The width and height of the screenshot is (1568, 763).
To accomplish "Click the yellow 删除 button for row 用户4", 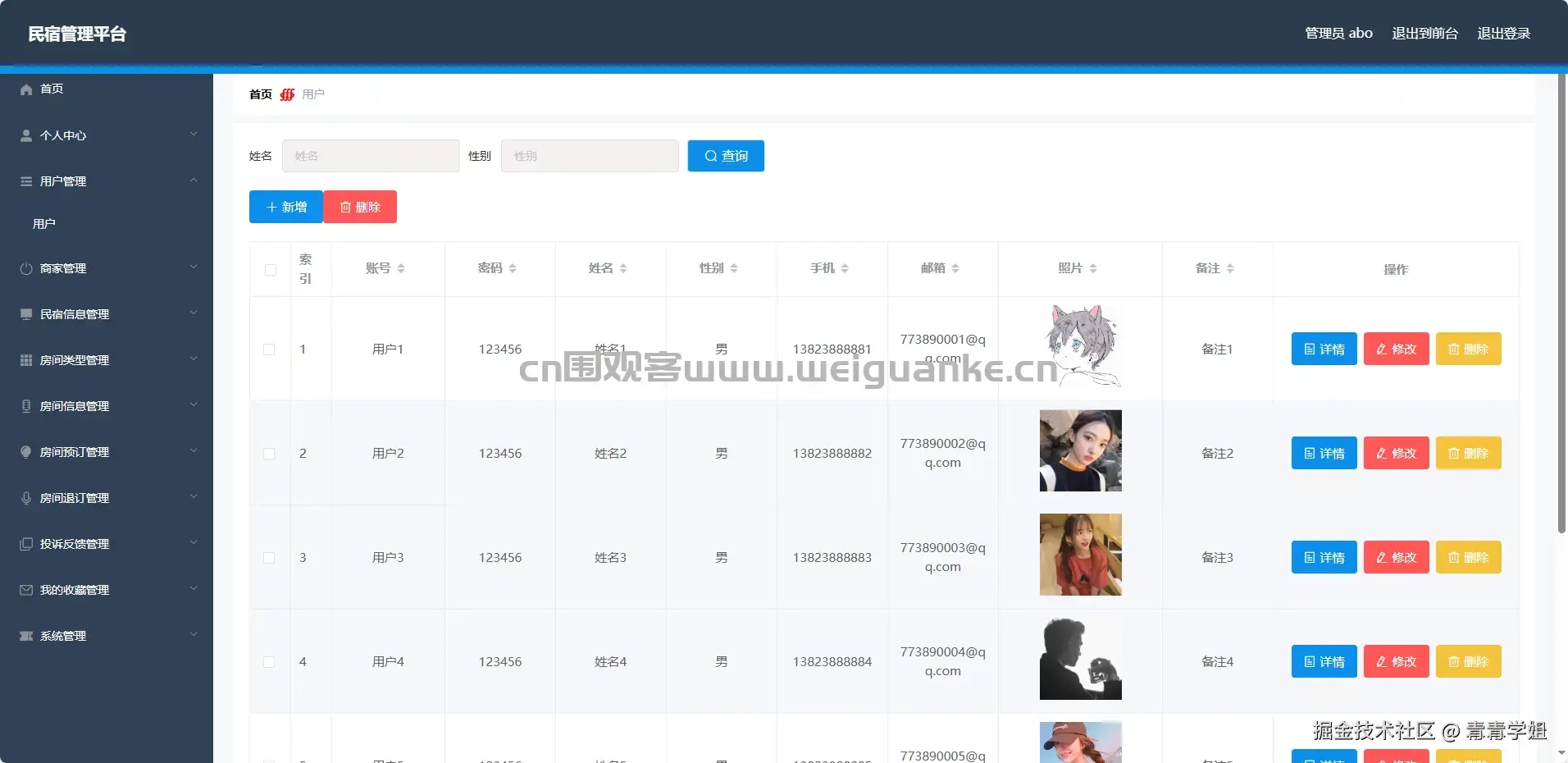I will pyautogui.click(x=1469, y=661).
